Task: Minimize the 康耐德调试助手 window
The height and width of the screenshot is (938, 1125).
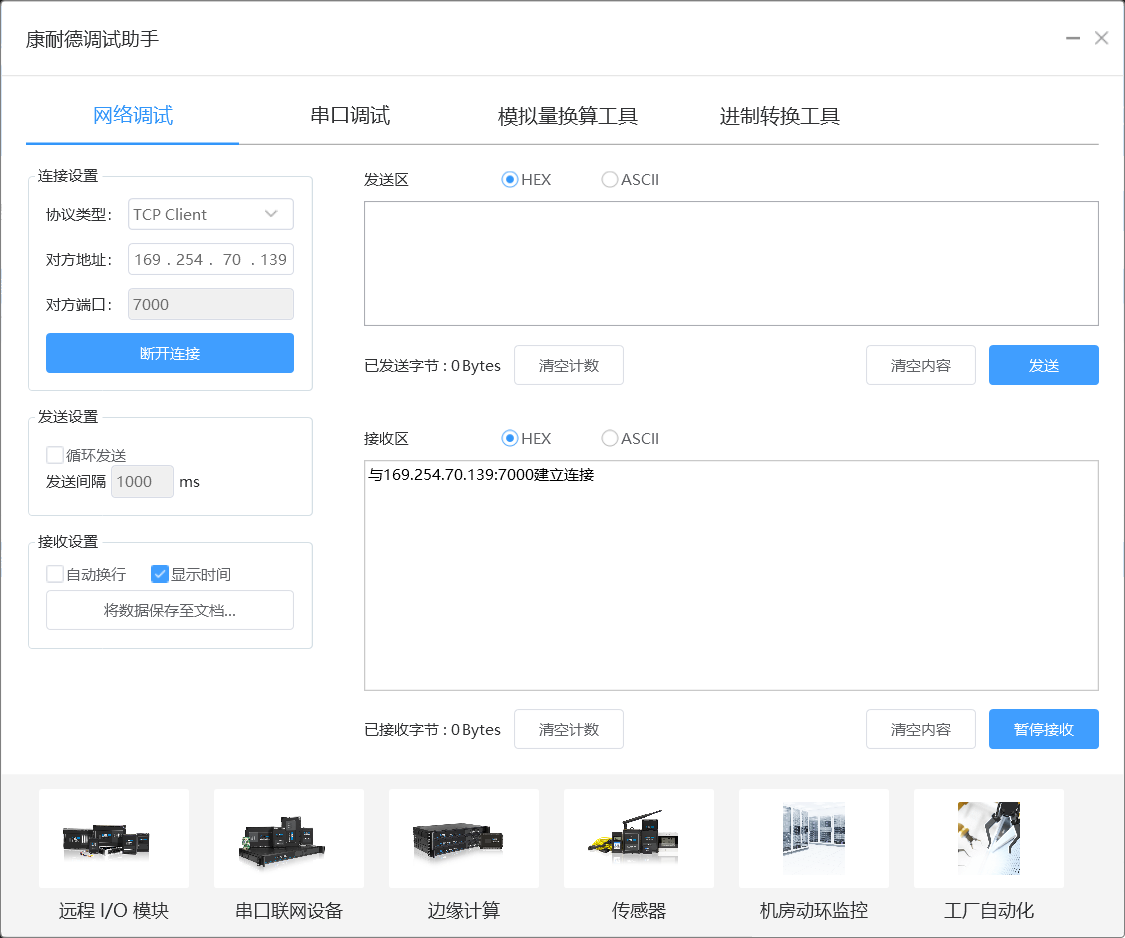Action: pos(1073,38)
